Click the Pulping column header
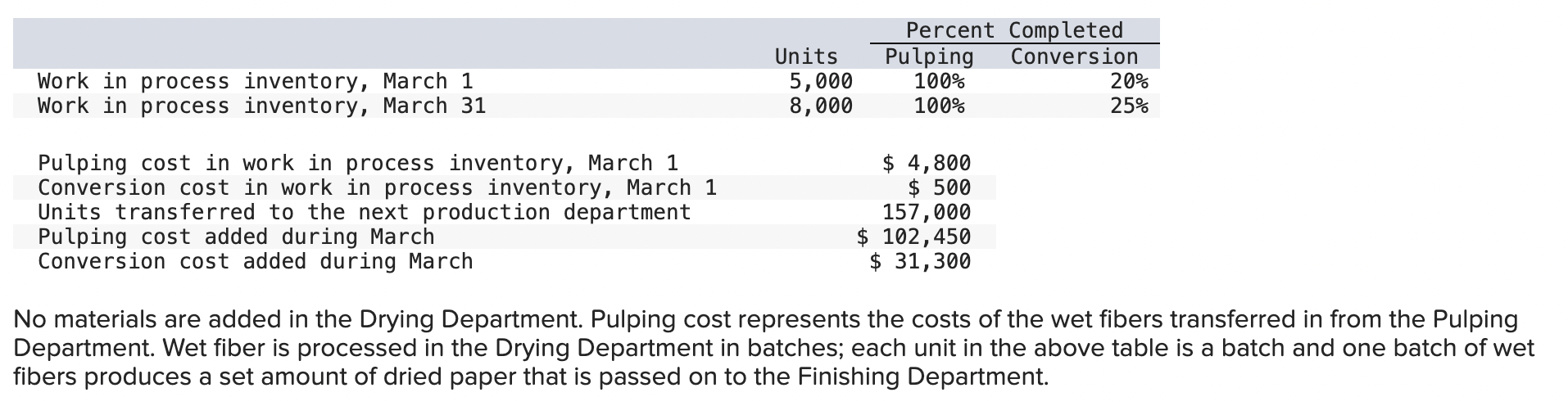Viewport: 1568px width, 406px height. point(929,56)
